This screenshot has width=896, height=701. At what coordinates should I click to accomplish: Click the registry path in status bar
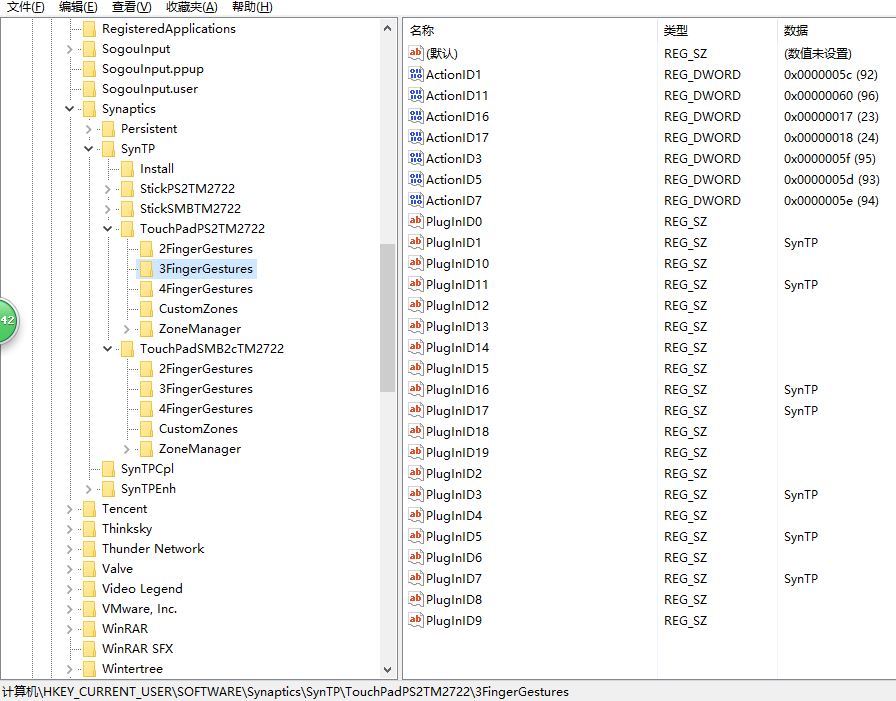[x=285, y=692]
